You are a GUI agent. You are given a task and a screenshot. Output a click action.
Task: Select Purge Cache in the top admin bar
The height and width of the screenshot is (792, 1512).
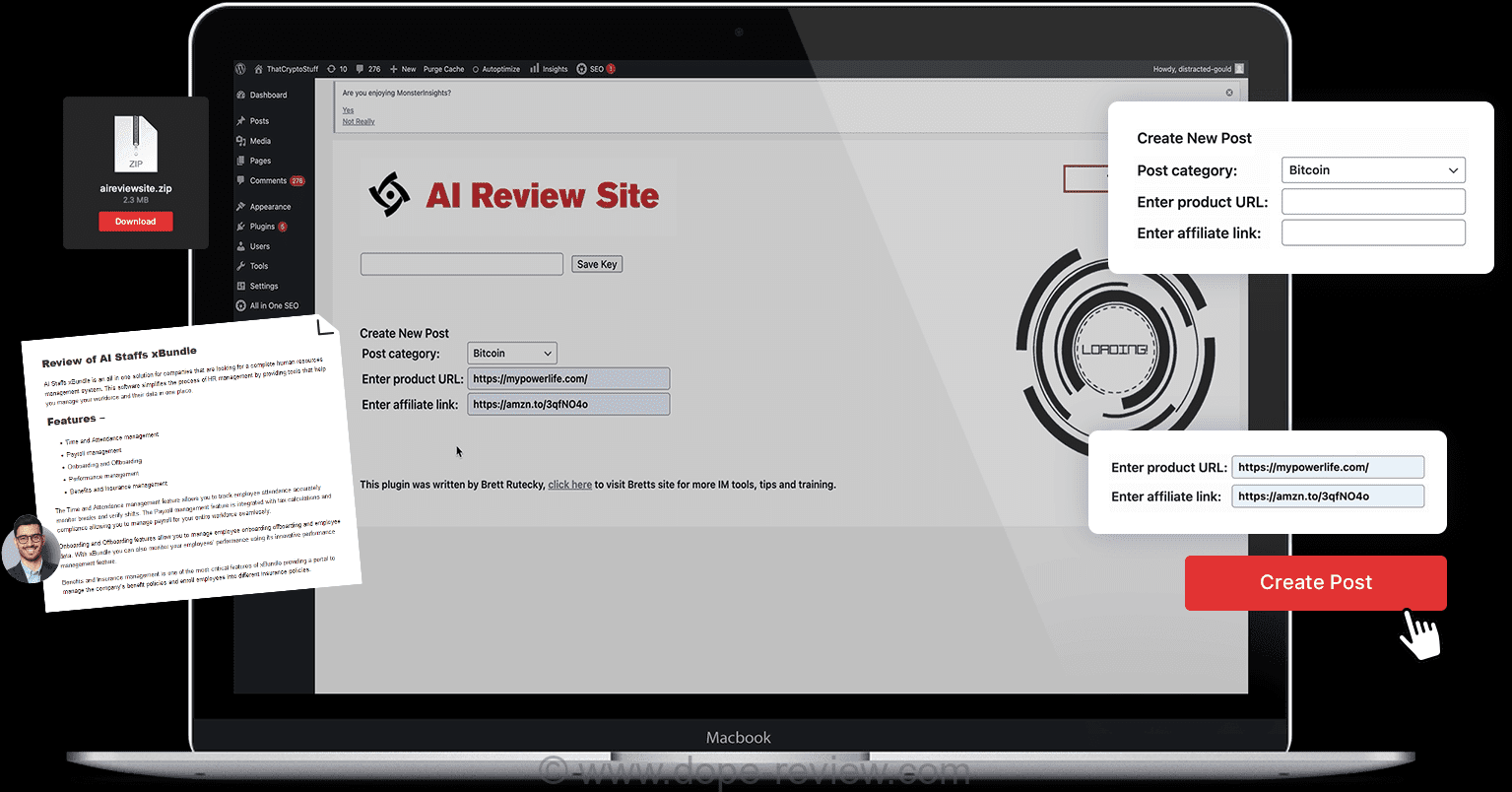tap(442, 69)
